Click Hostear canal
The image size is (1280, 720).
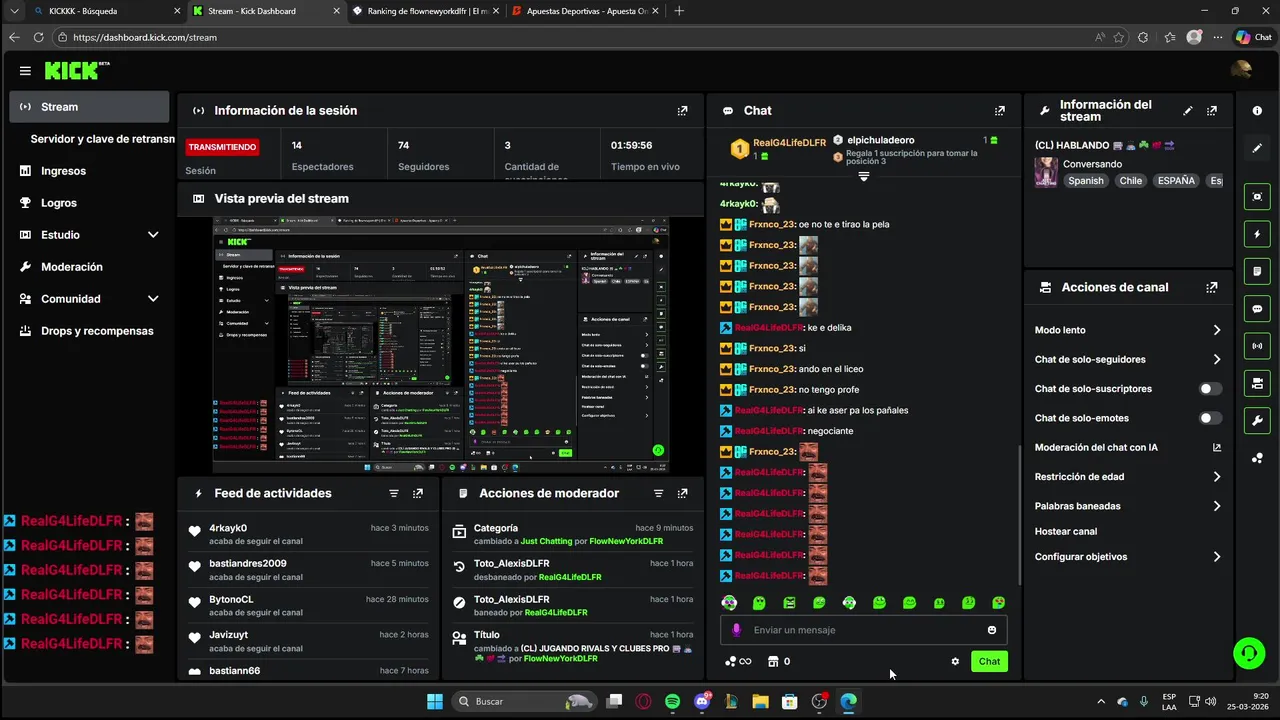1065,532
